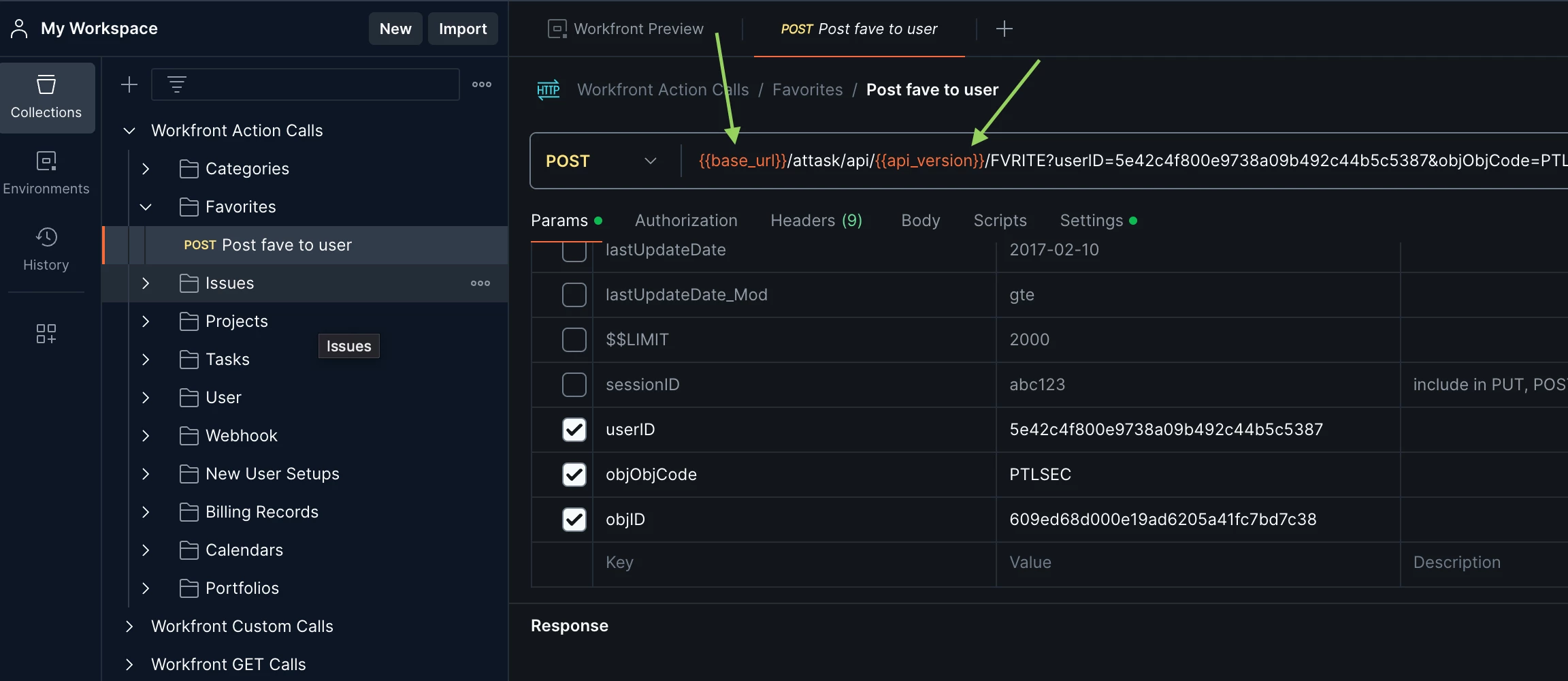This screenshot has width=1568, height=681.
Task: Click the User folder icon
Action: pyautogui.click(x=189, y=398)
